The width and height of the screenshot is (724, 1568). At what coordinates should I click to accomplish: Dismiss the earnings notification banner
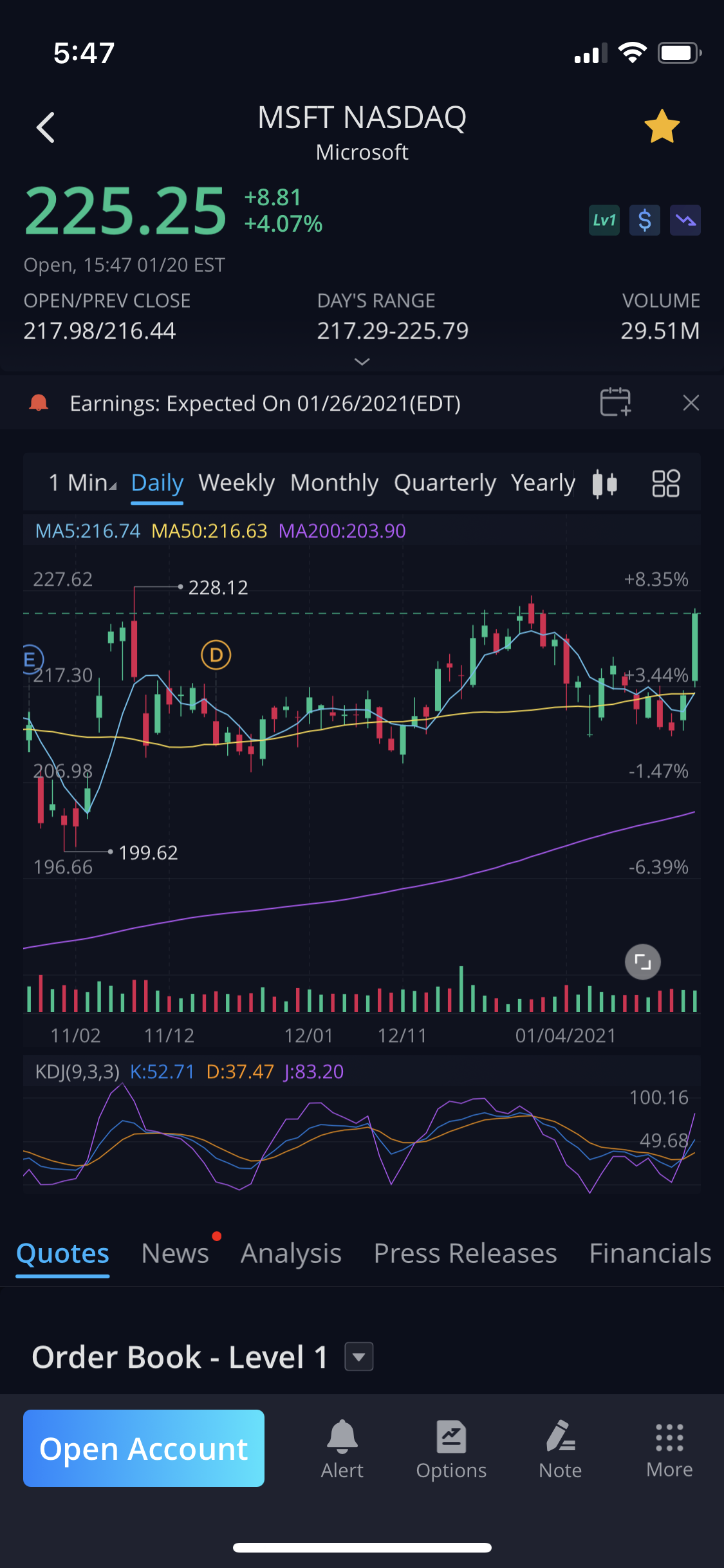[691, 403]
